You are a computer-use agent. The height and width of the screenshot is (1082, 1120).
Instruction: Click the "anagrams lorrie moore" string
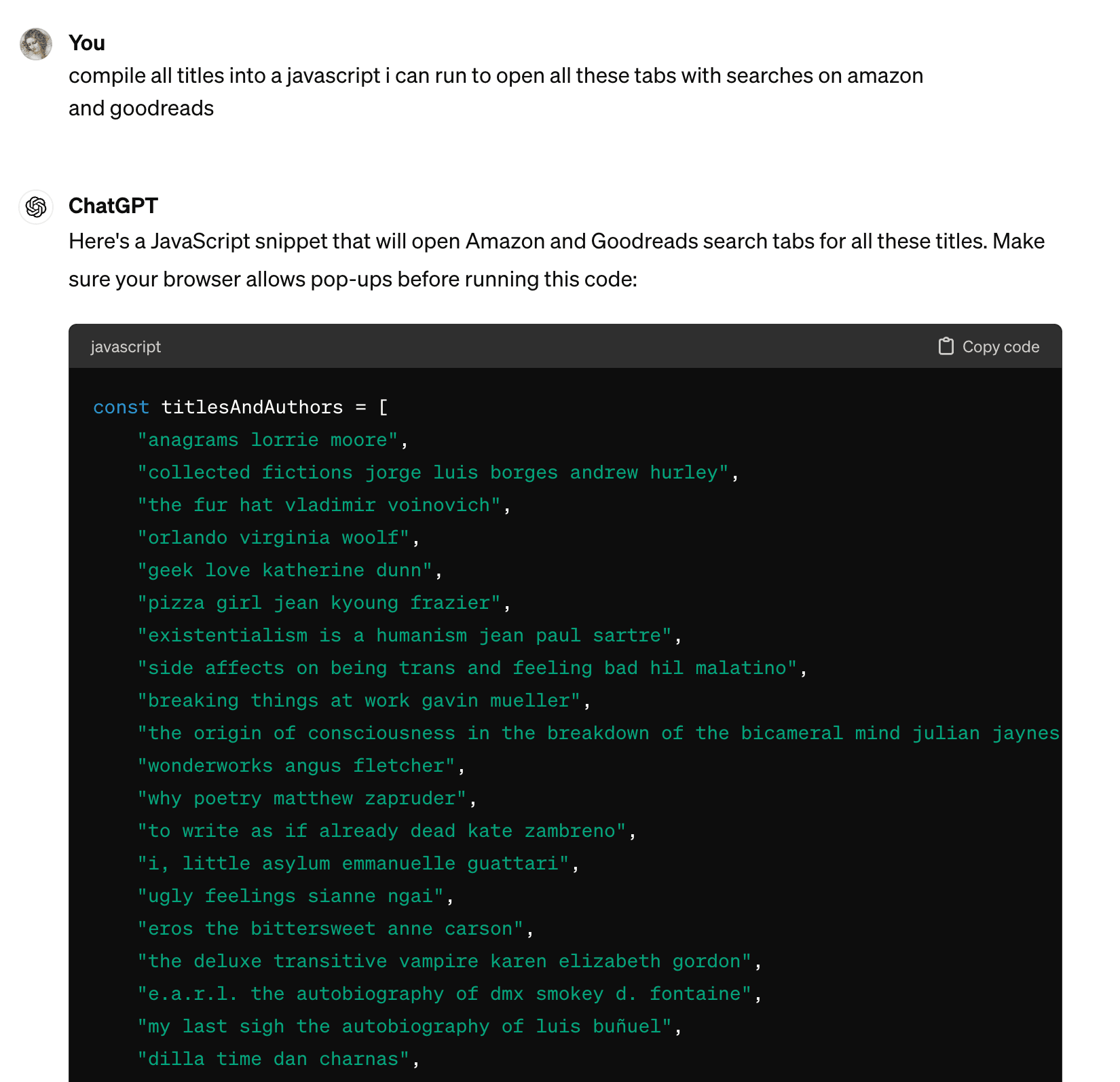point(267,440)
